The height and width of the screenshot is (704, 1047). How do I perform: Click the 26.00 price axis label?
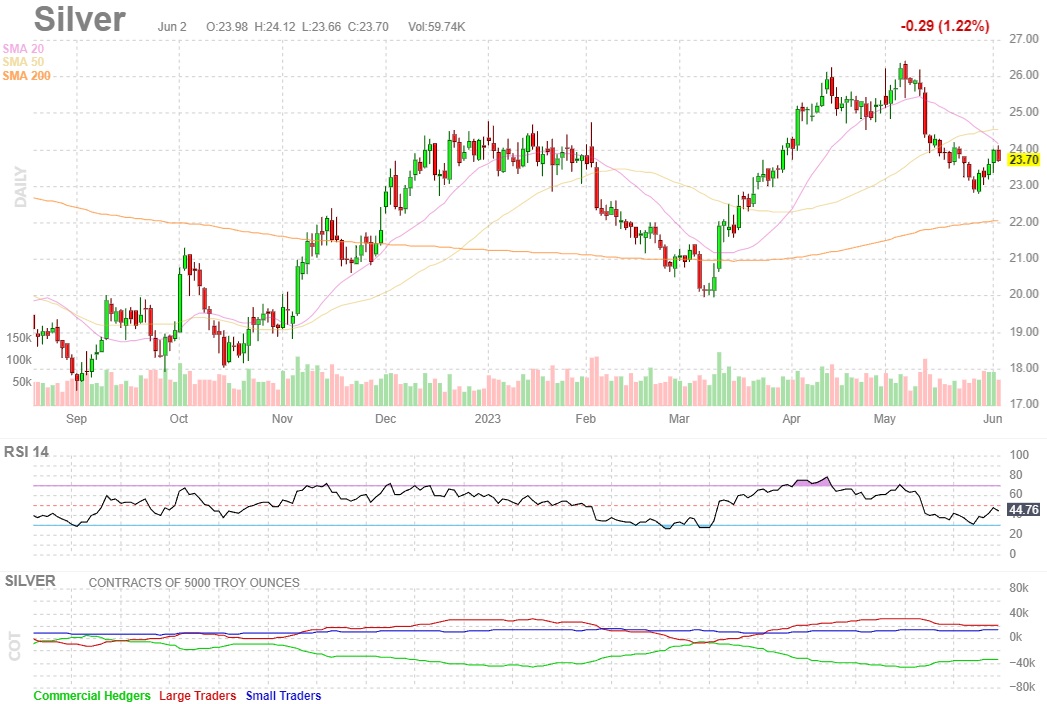1024,75
